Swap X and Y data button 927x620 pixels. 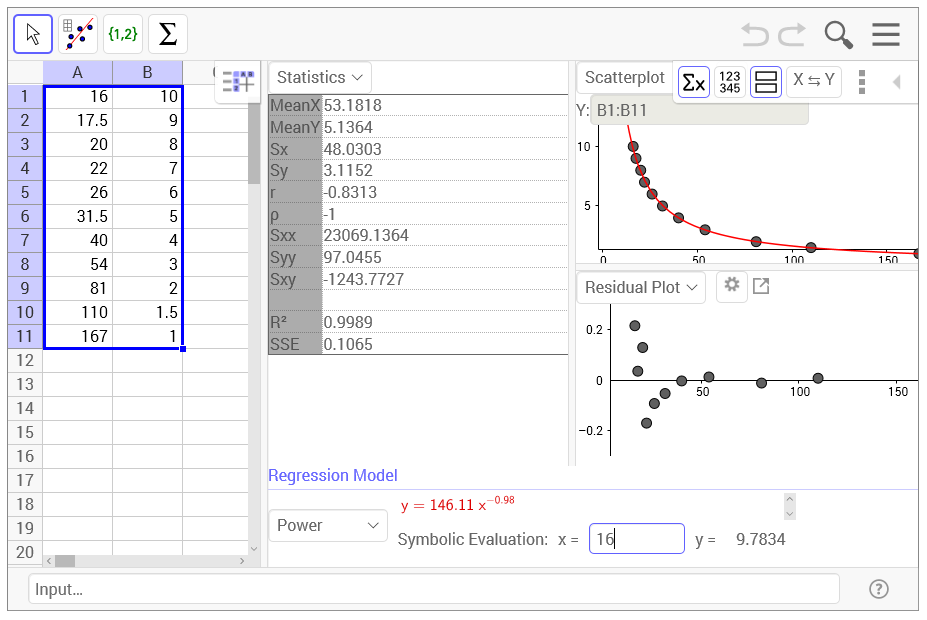[x=813, y=81]
